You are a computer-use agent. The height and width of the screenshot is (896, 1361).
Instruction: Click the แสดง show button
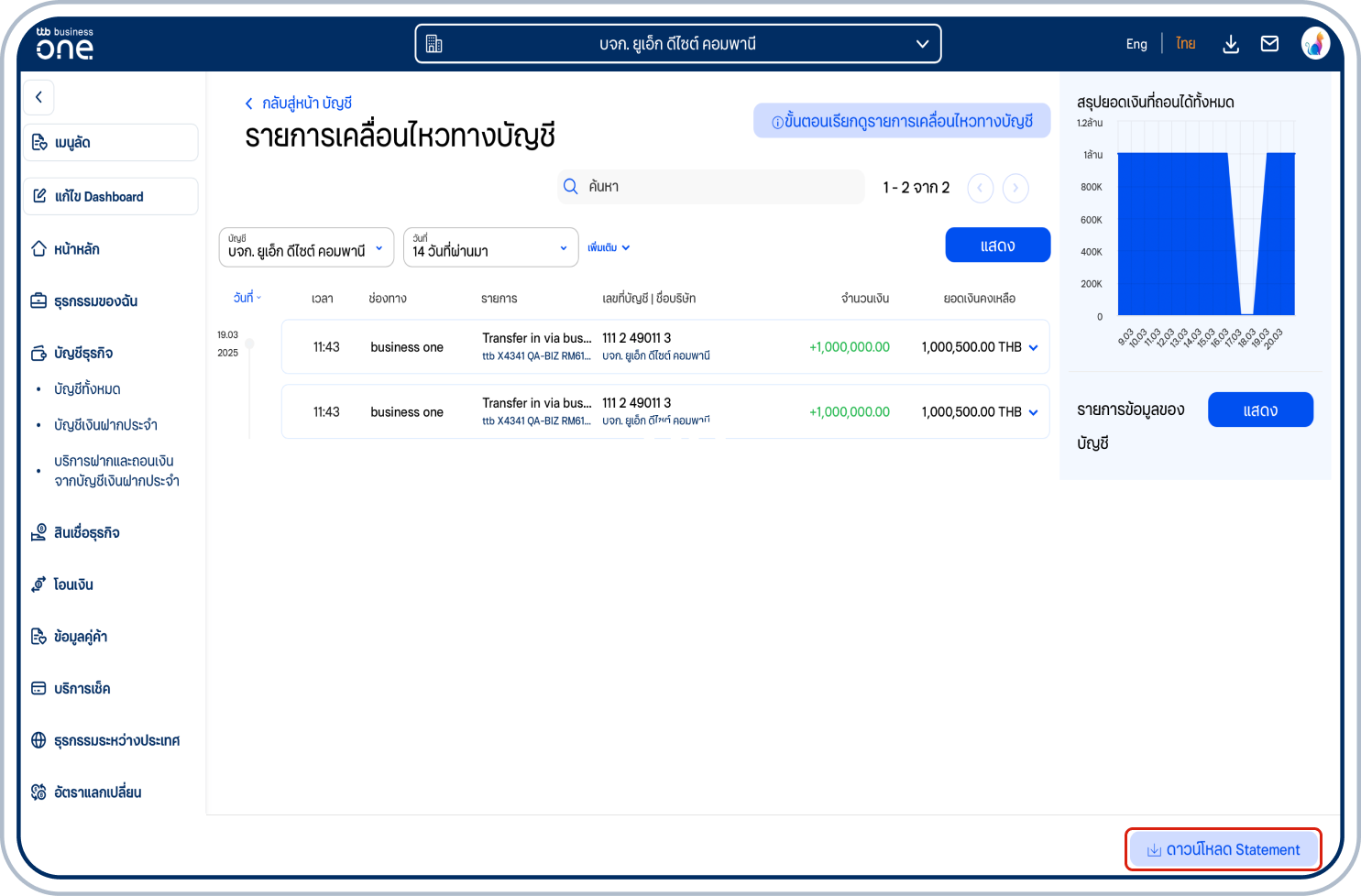(997, 245)
